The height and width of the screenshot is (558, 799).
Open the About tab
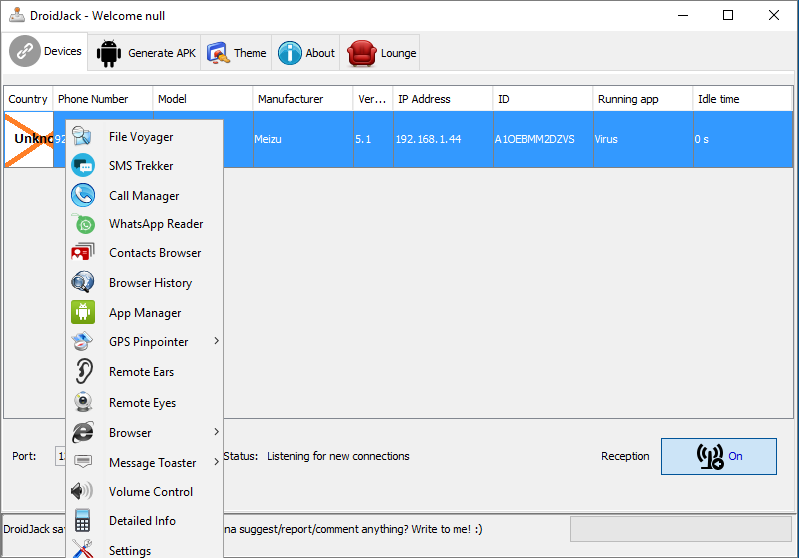(x=306, y=52)
